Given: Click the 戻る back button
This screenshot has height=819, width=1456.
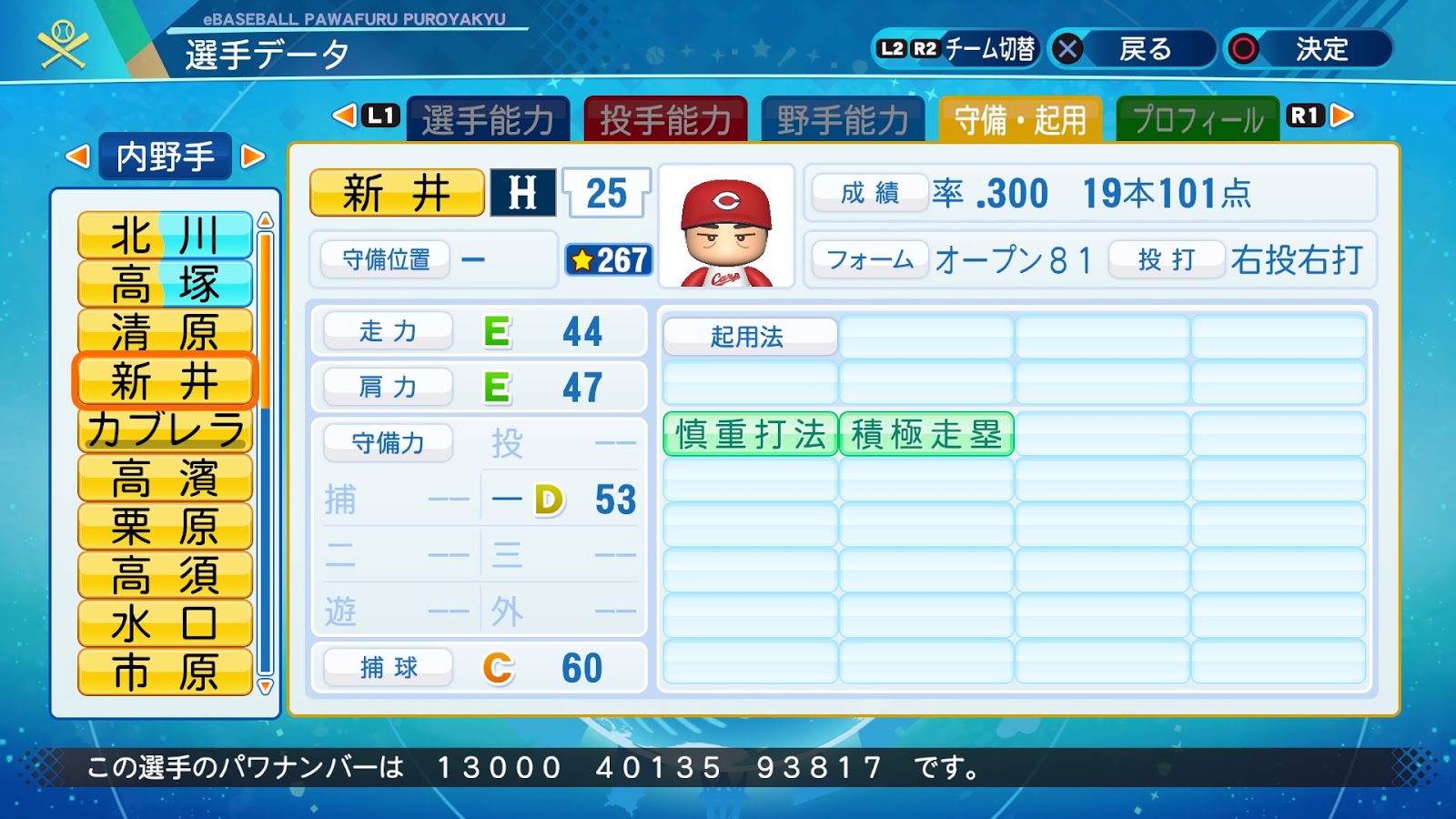Looking at the screenshot, I should pyautogui.click(x=1132, y=49).
